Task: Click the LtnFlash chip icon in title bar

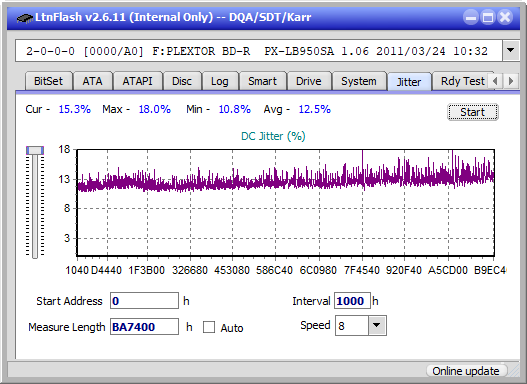Action: coord(25,17)
